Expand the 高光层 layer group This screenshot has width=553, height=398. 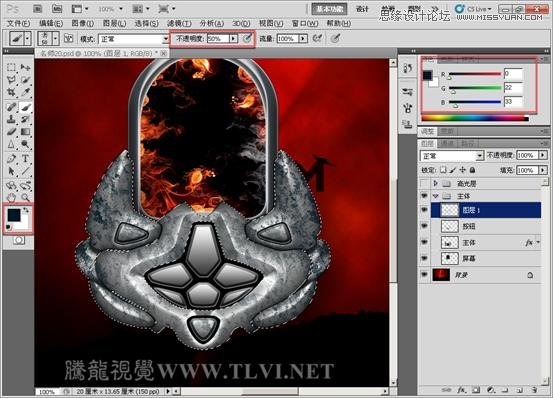tap(436, 183)
